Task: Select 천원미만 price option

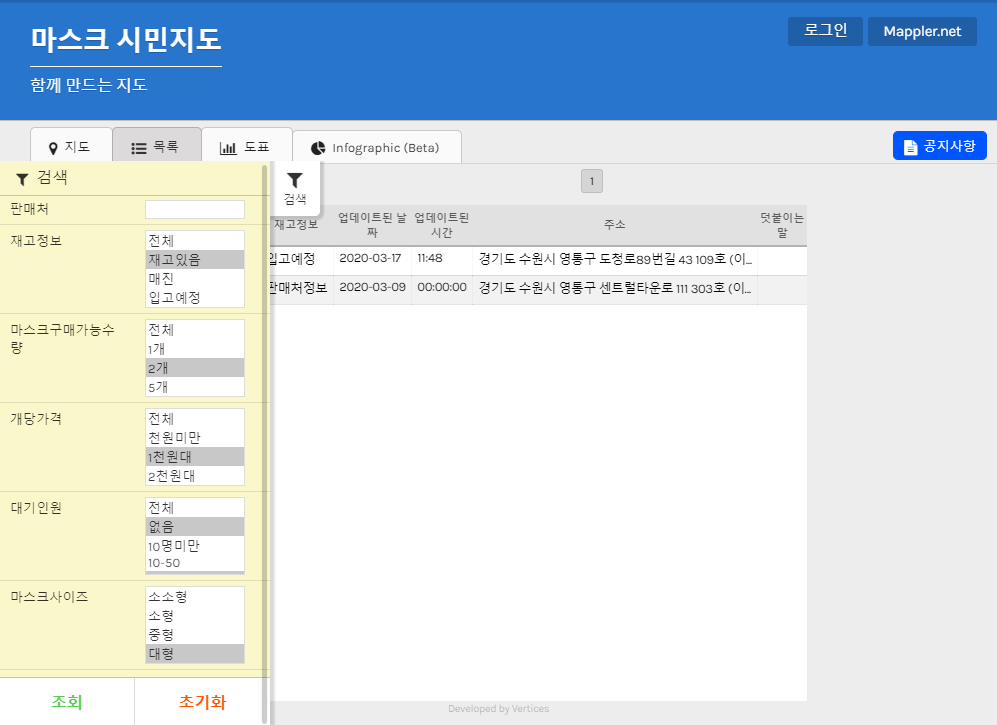Action: pyautogui.click(x=195, y=438)
